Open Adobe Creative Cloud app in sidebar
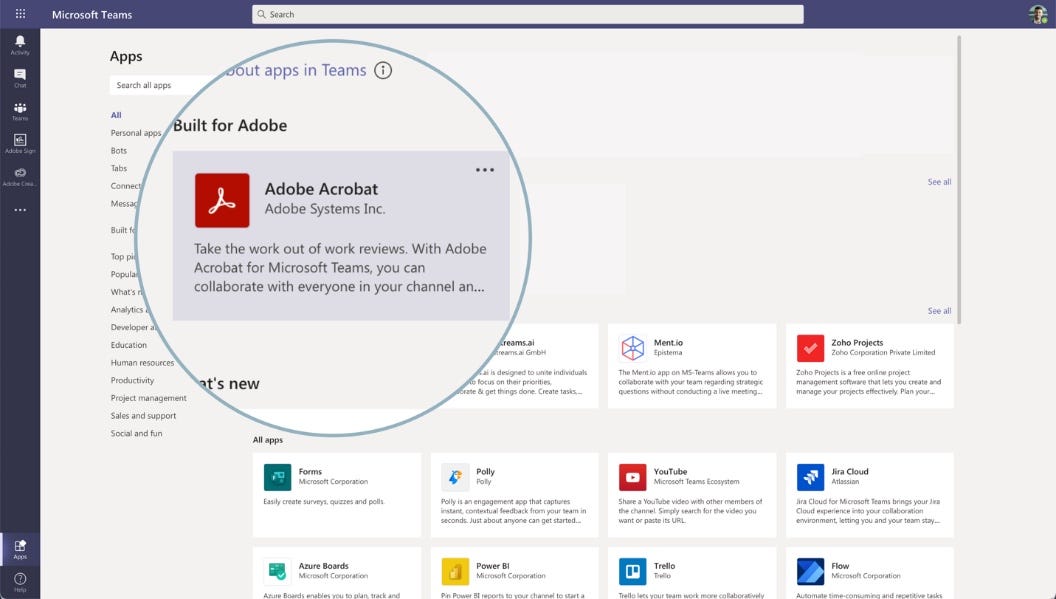This screenshot has width=1056, height=599. coord(20,177)
